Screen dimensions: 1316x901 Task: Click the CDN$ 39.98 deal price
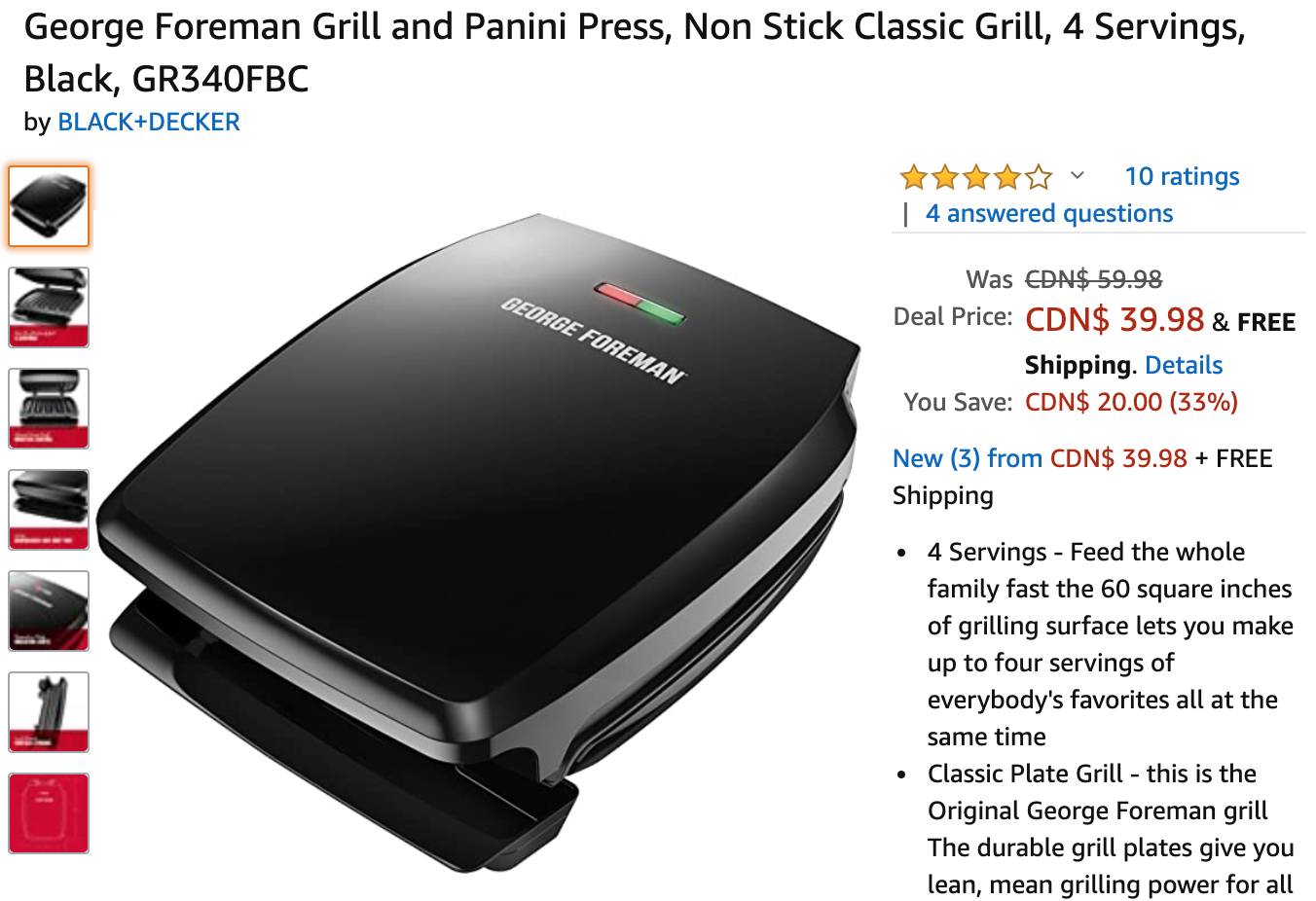1115,319
